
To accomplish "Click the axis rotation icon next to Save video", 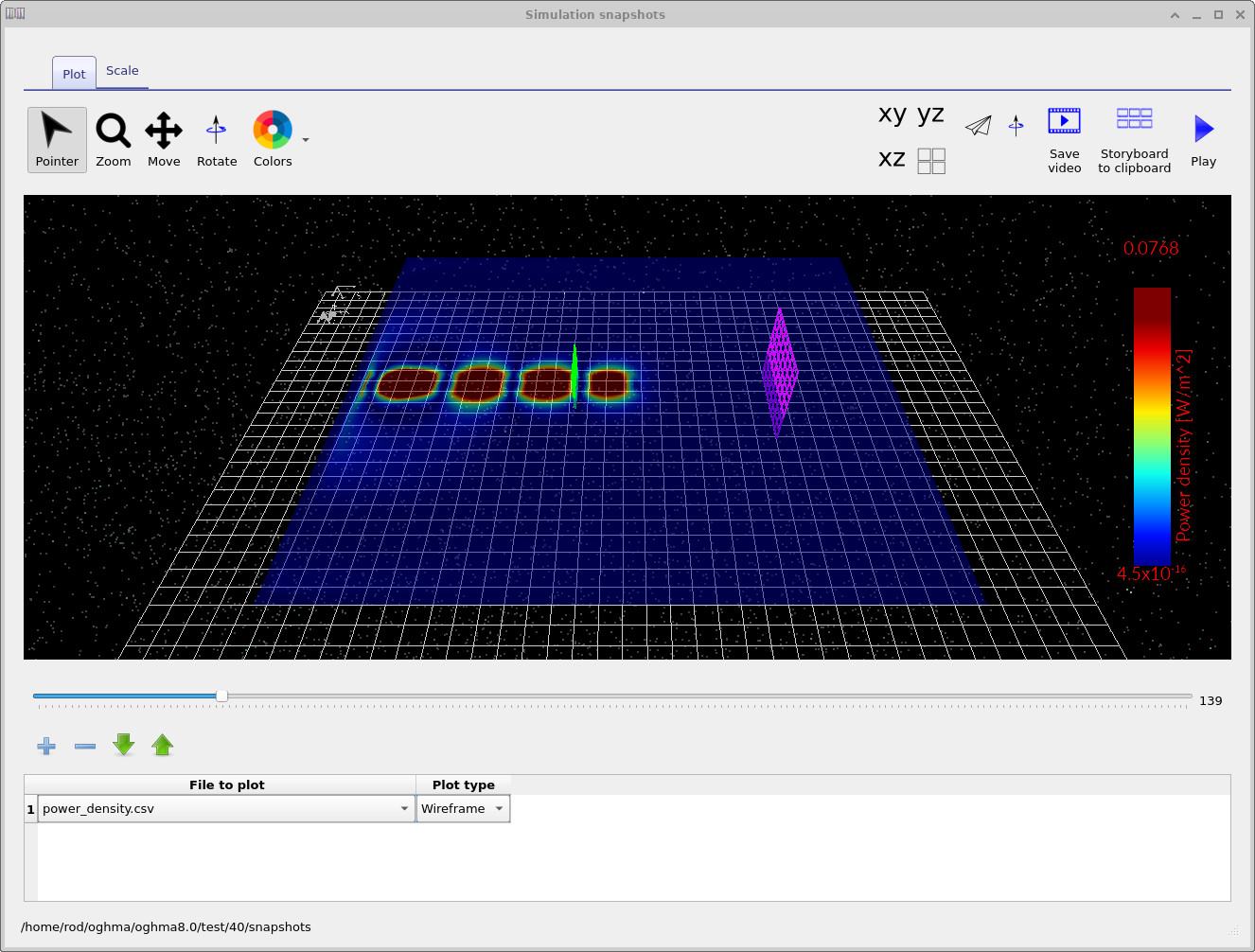I will pos(1016,125).
